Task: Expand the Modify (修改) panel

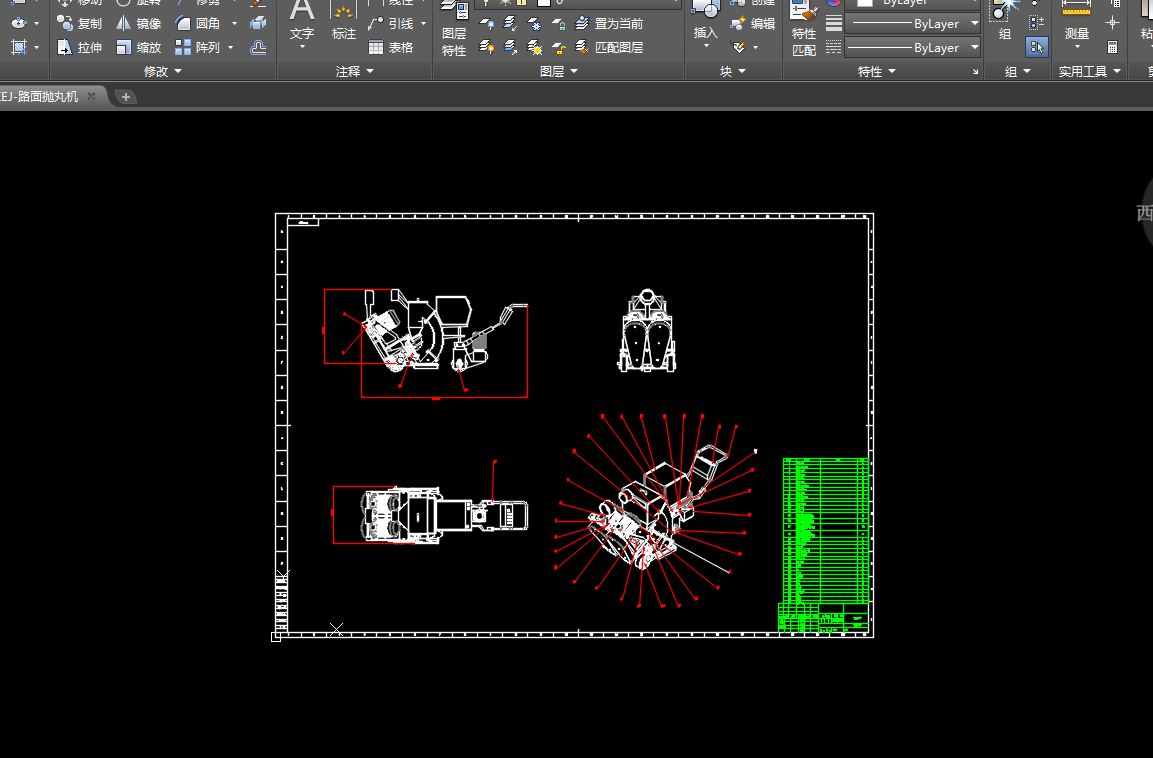Action: click(x=163, y=71)
